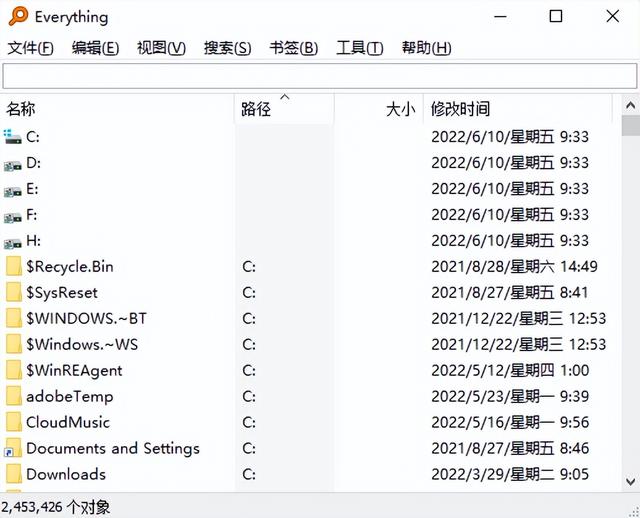Open the 搜索(S) menu
The width and height of the screenshot is (640, 518).
click(227, 48)
